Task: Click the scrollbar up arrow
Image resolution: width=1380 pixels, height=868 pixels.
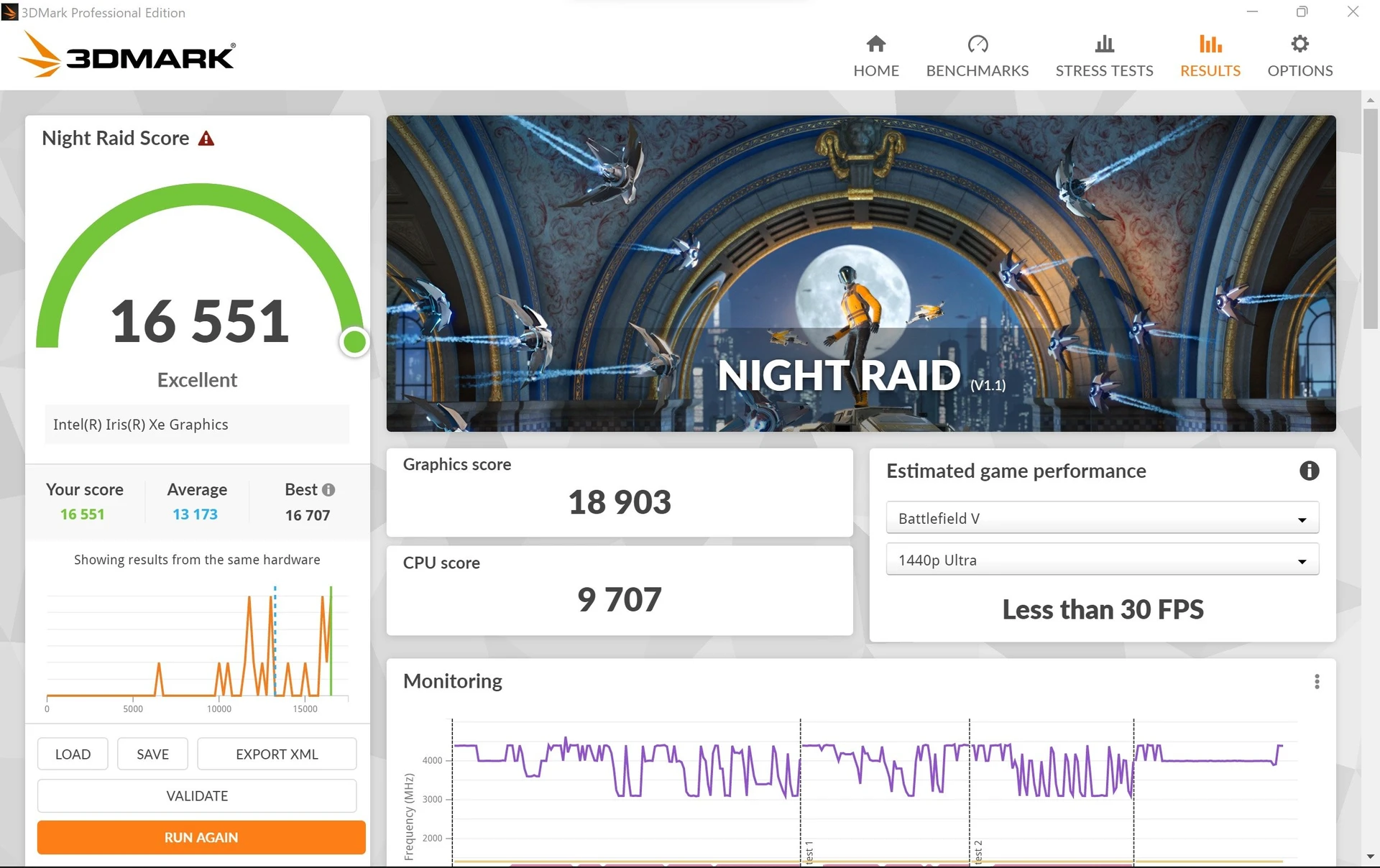Action: 1370,100
